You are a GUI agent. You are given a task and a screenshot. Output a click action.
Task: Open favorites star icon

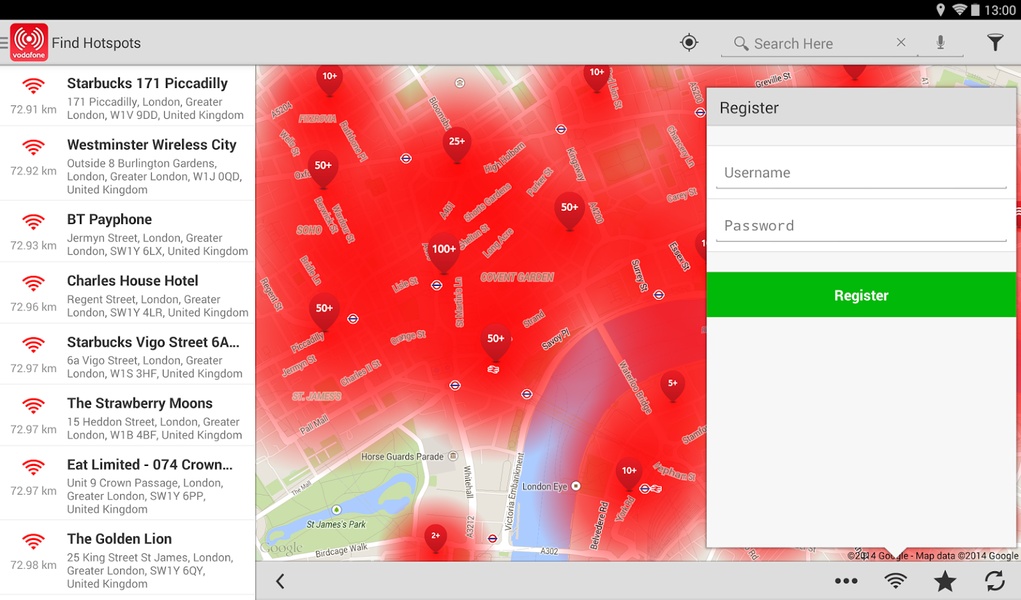pyautogui.click(x=945, y=580)
